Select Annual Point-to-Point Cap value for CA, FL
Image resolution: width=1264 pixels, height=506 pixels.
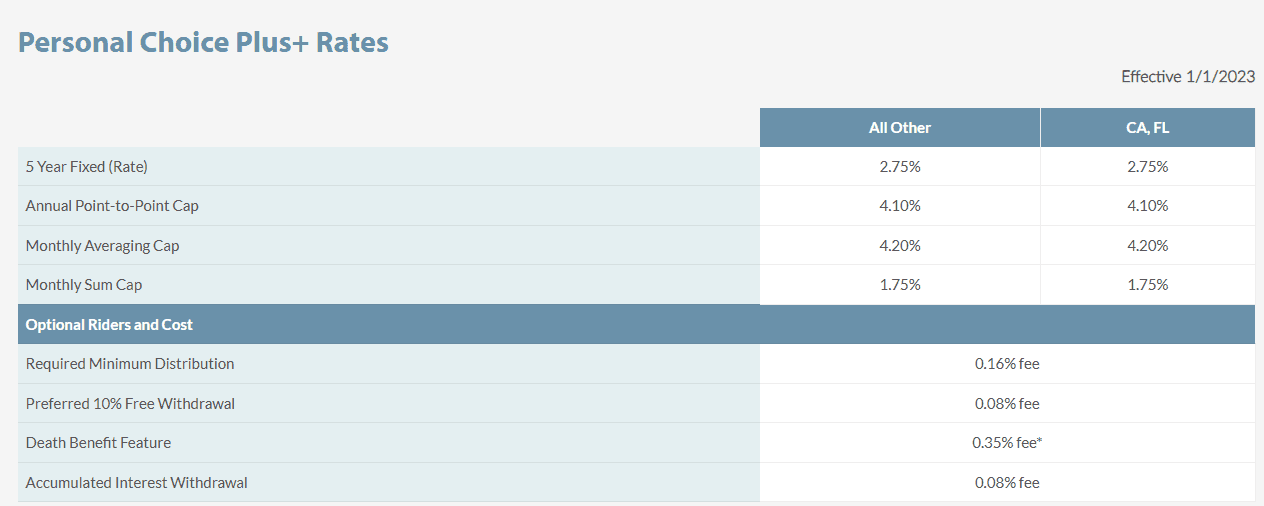tap(1147, 206)
